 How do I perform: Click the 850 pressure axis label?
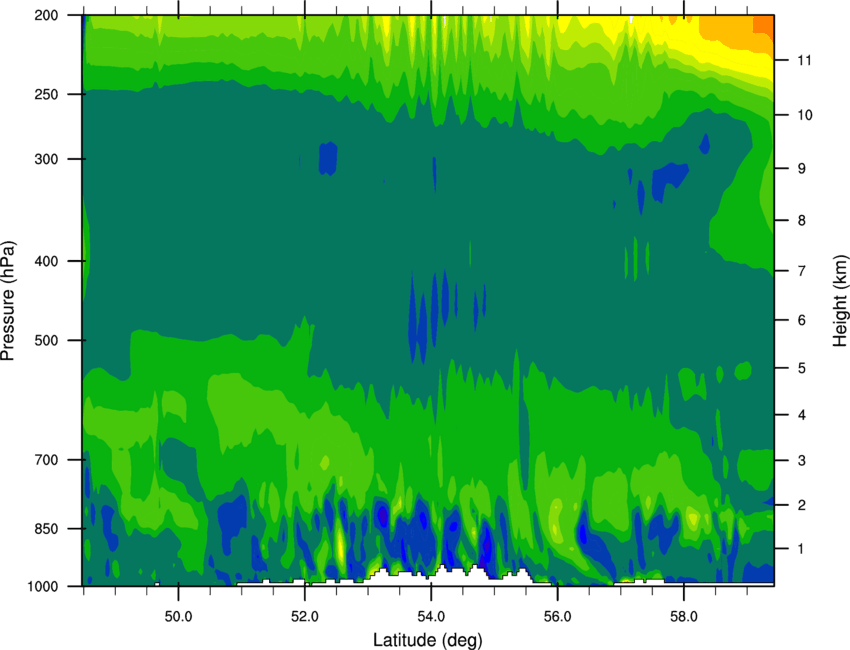(46, 529)
